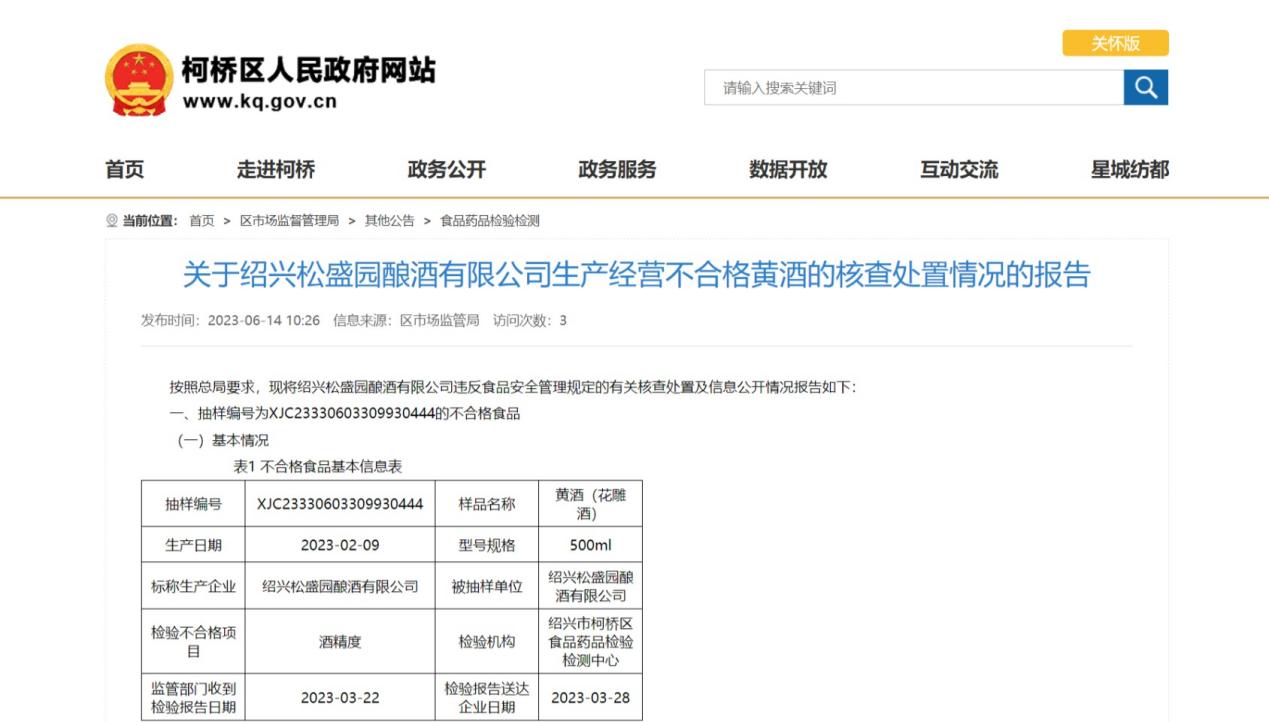Click the 信息来源：区市场监管局 text
The height and width of the screenshot is (722, 1269).
click(x=406, y=320)
